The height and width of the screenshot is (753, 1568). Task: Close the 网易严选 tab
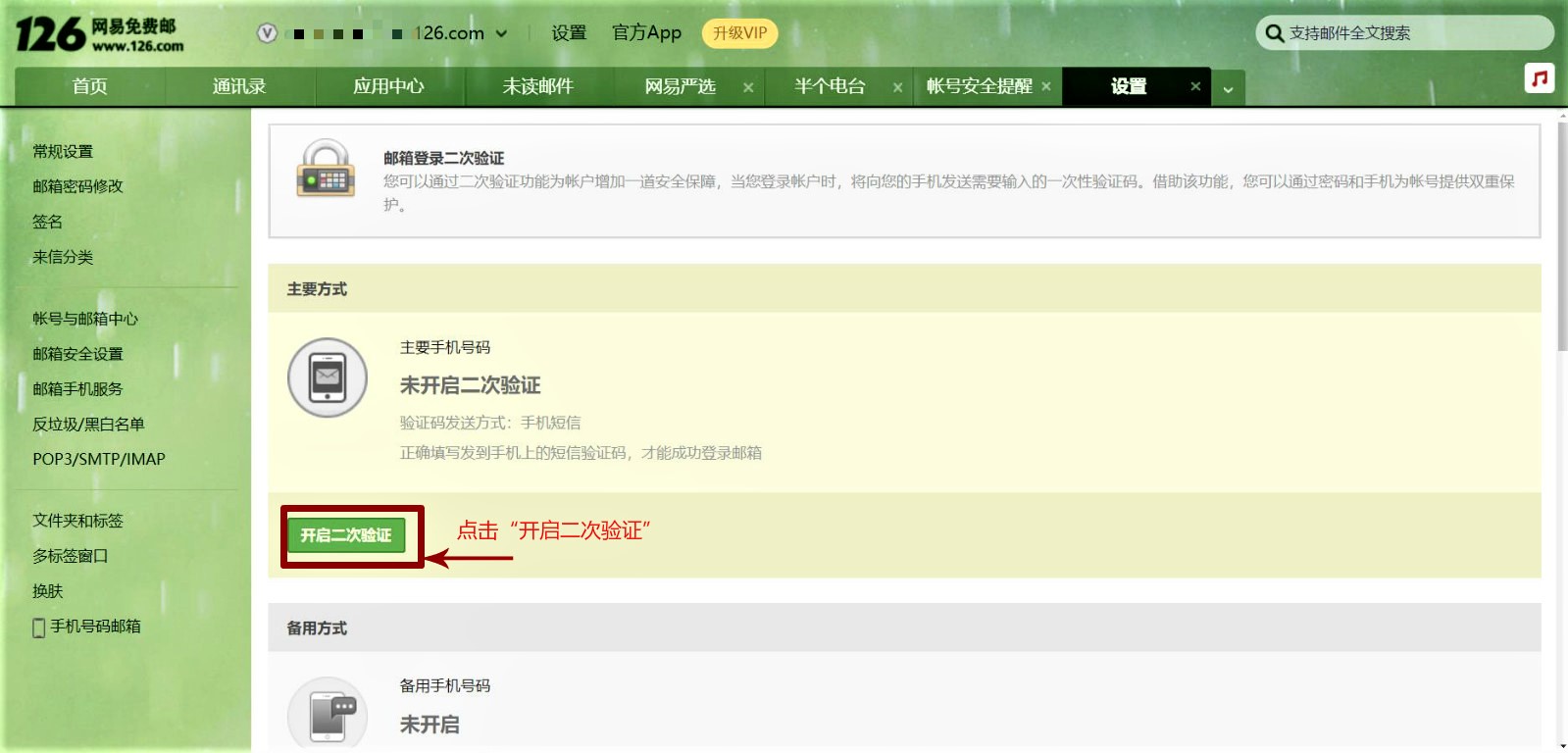(x=748, y=87)
